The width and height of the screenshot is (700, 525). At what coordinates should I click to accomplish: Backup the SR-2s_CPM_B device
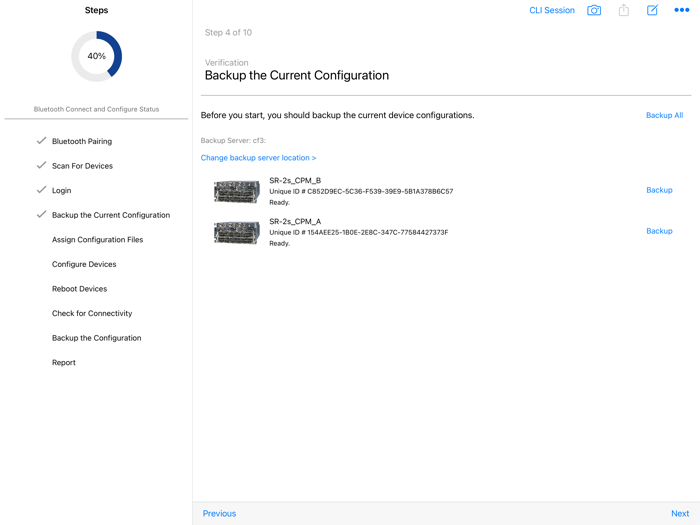coord(659,190)
